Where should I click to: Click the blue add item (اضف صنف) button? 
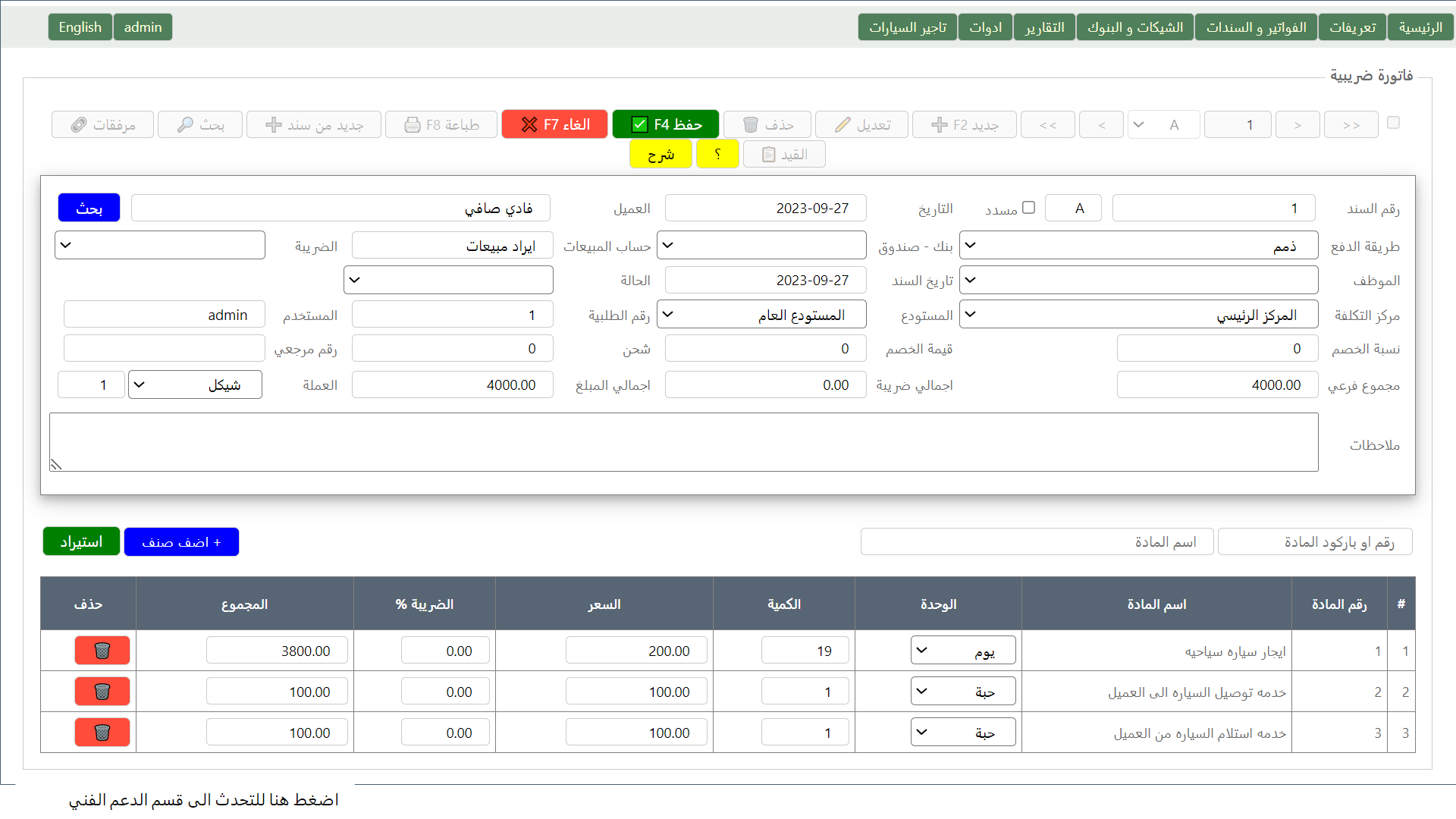pyautogui.click(x=181, y=542)
